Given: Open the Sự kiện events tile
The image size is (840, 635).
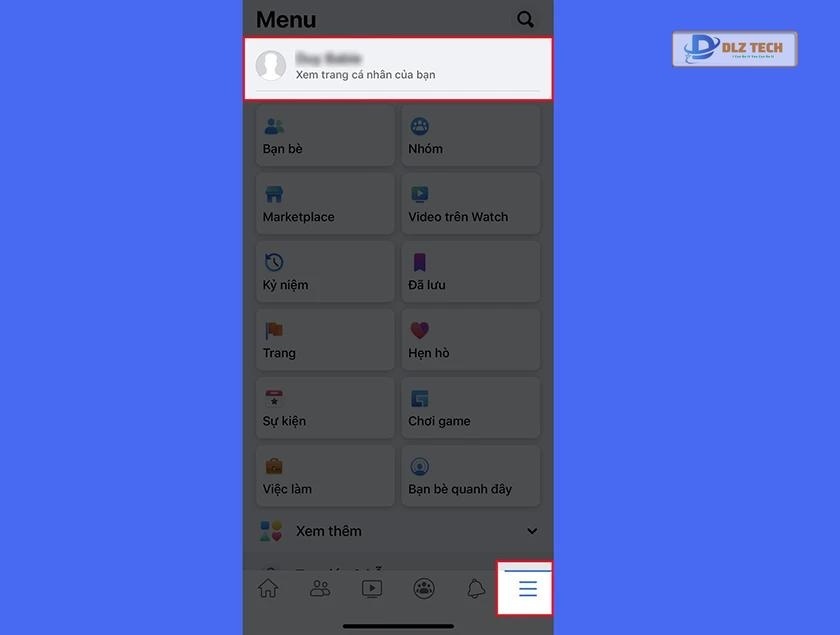Looking at the screenshot, I should [325, 409].
